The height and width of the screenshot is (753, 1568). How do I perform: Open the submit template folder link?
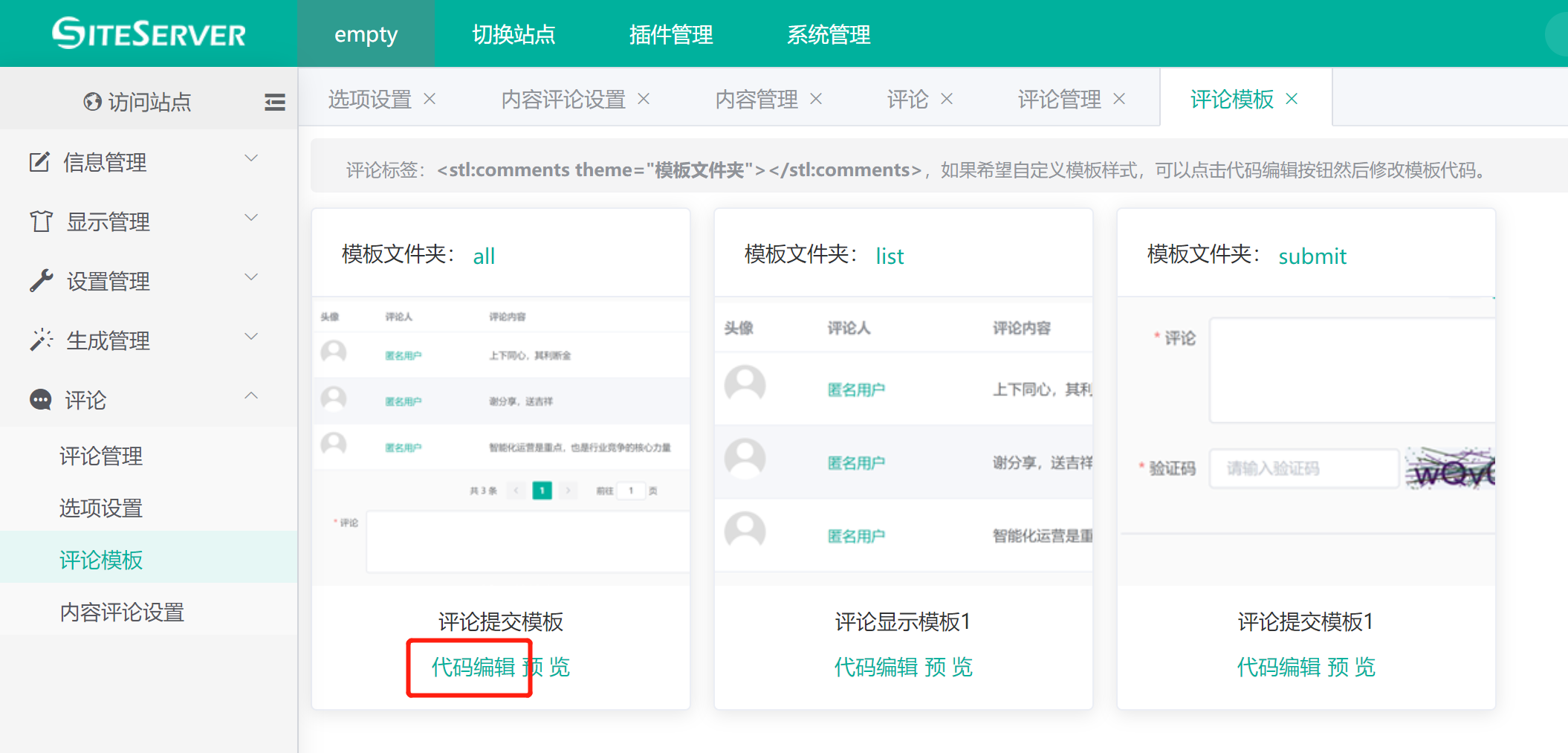click(1312, 256)
